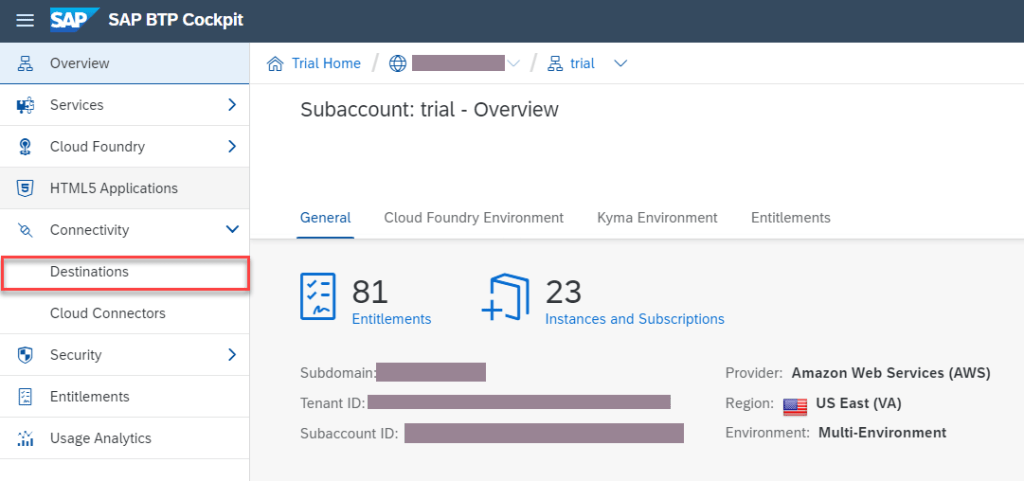Select Destinations in the sidebar

pyautogui.click(x=89, y=272)
